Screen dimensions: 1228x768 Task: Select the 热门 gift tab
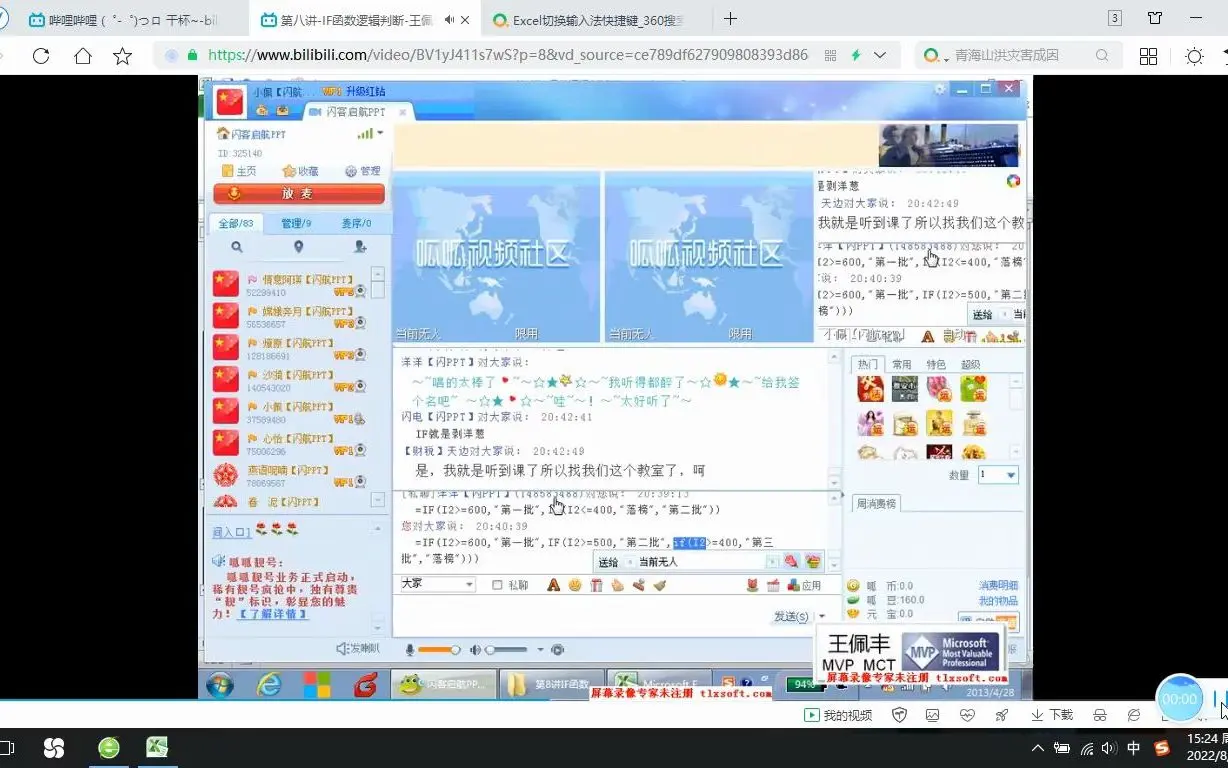click(867, 365)
